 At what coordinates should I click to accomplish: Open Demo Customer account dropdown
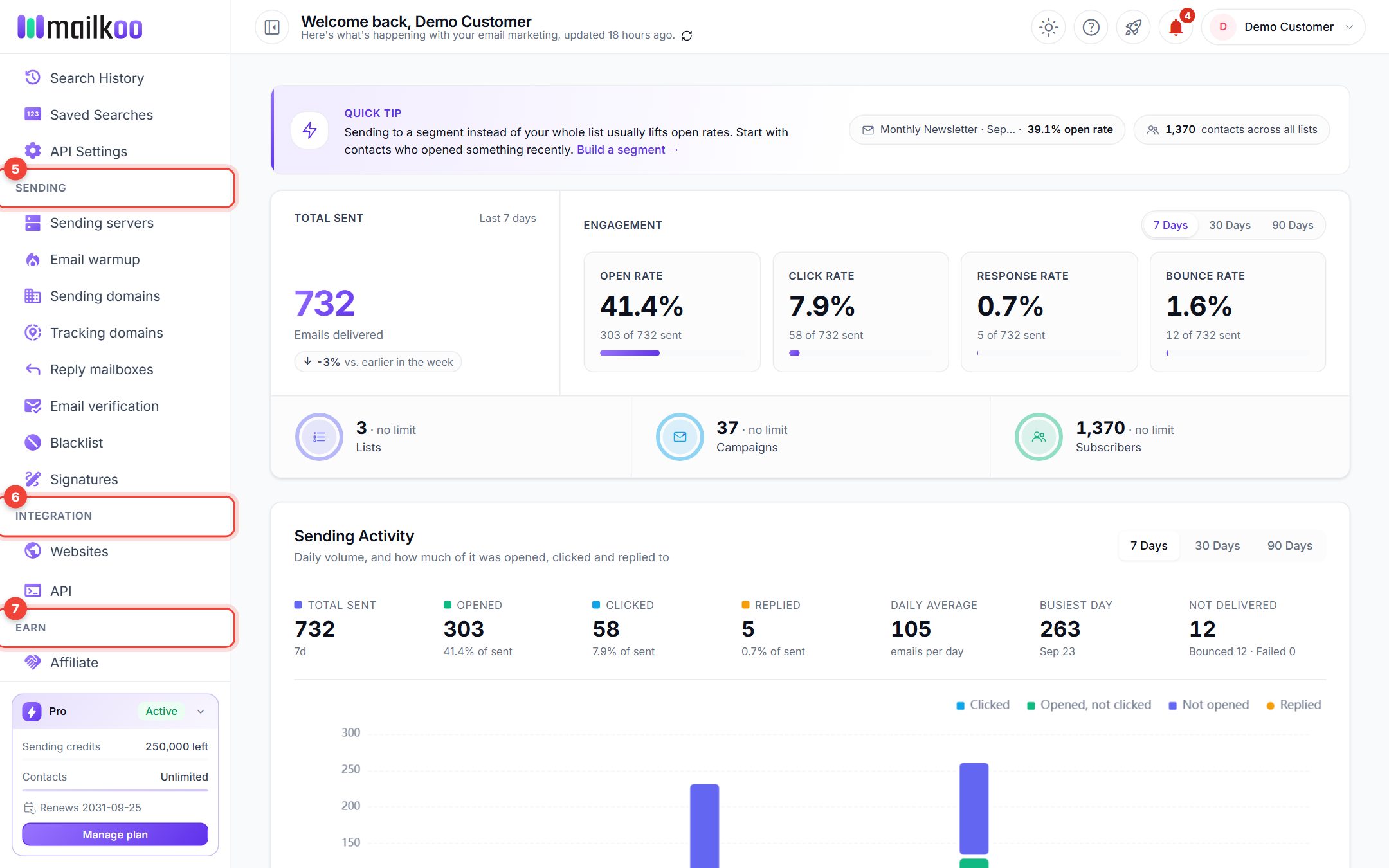tap(1283, 27)
